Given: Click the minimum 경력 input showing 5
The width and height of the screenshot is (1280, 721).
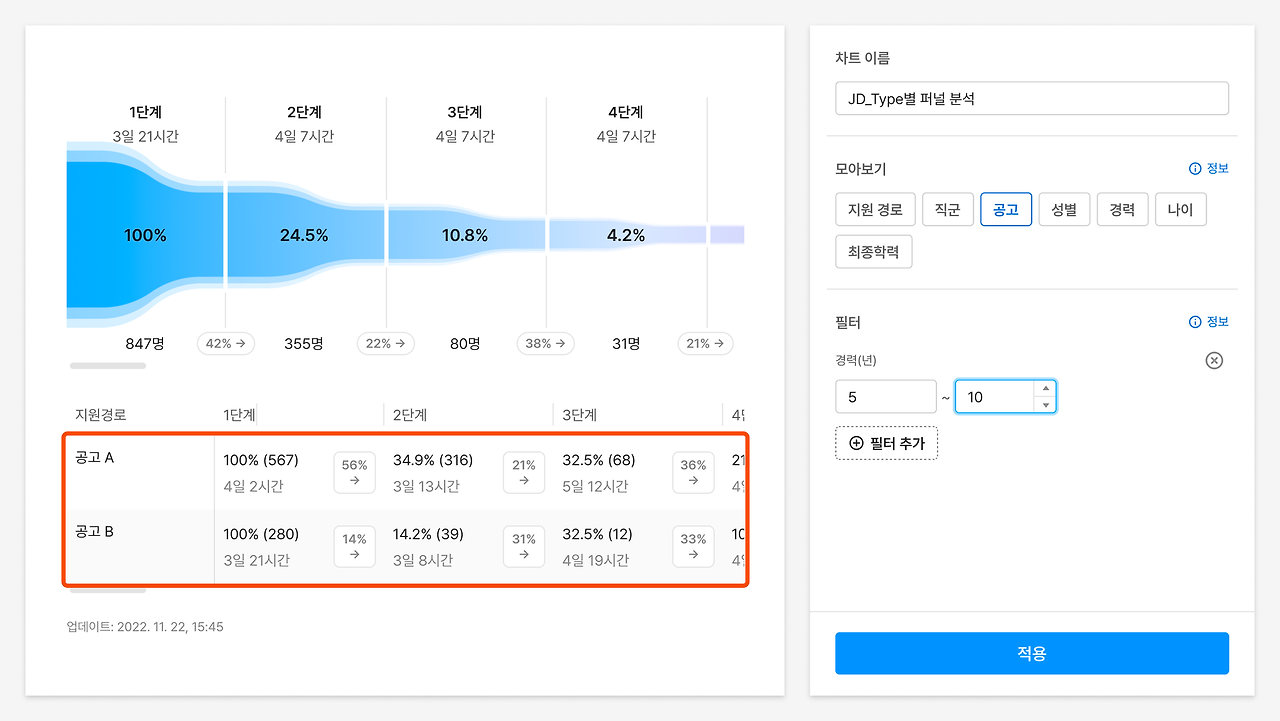Looking at the screenshot, I should [886, 397].
